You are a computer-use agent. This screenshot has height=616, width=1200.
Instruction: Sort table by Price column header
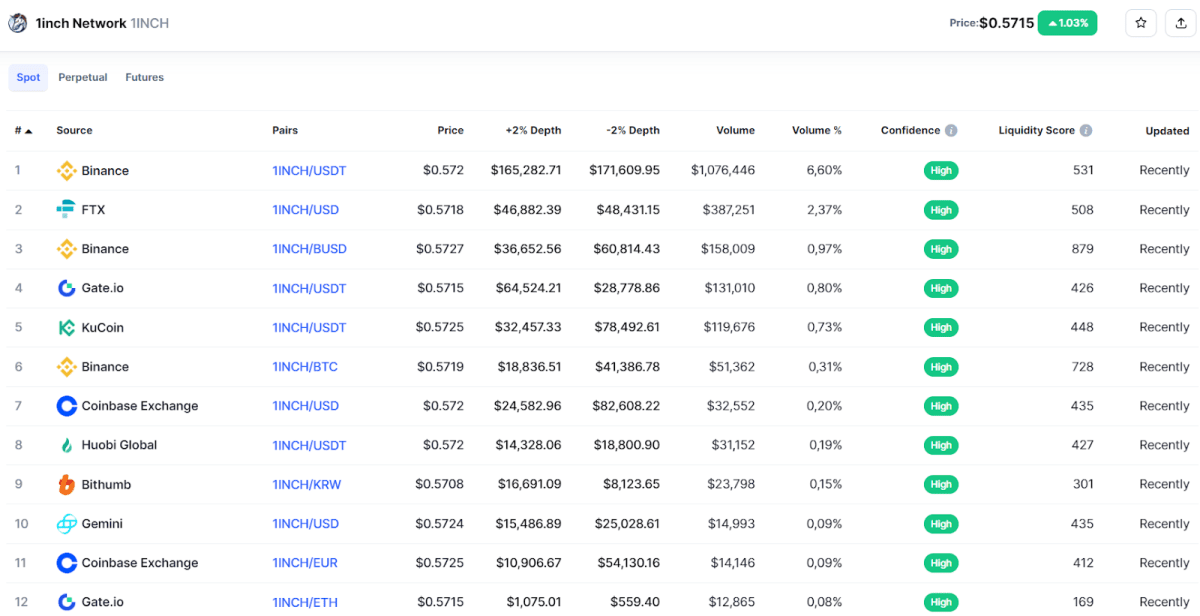451,131
